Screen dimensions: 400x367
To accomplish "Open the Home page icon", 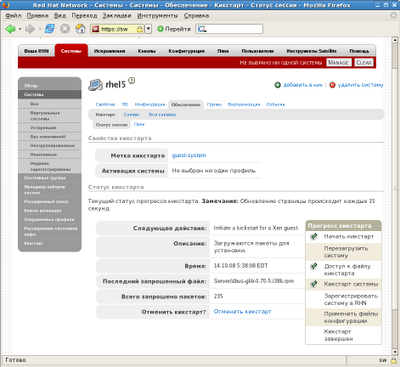I will [80, 29].
